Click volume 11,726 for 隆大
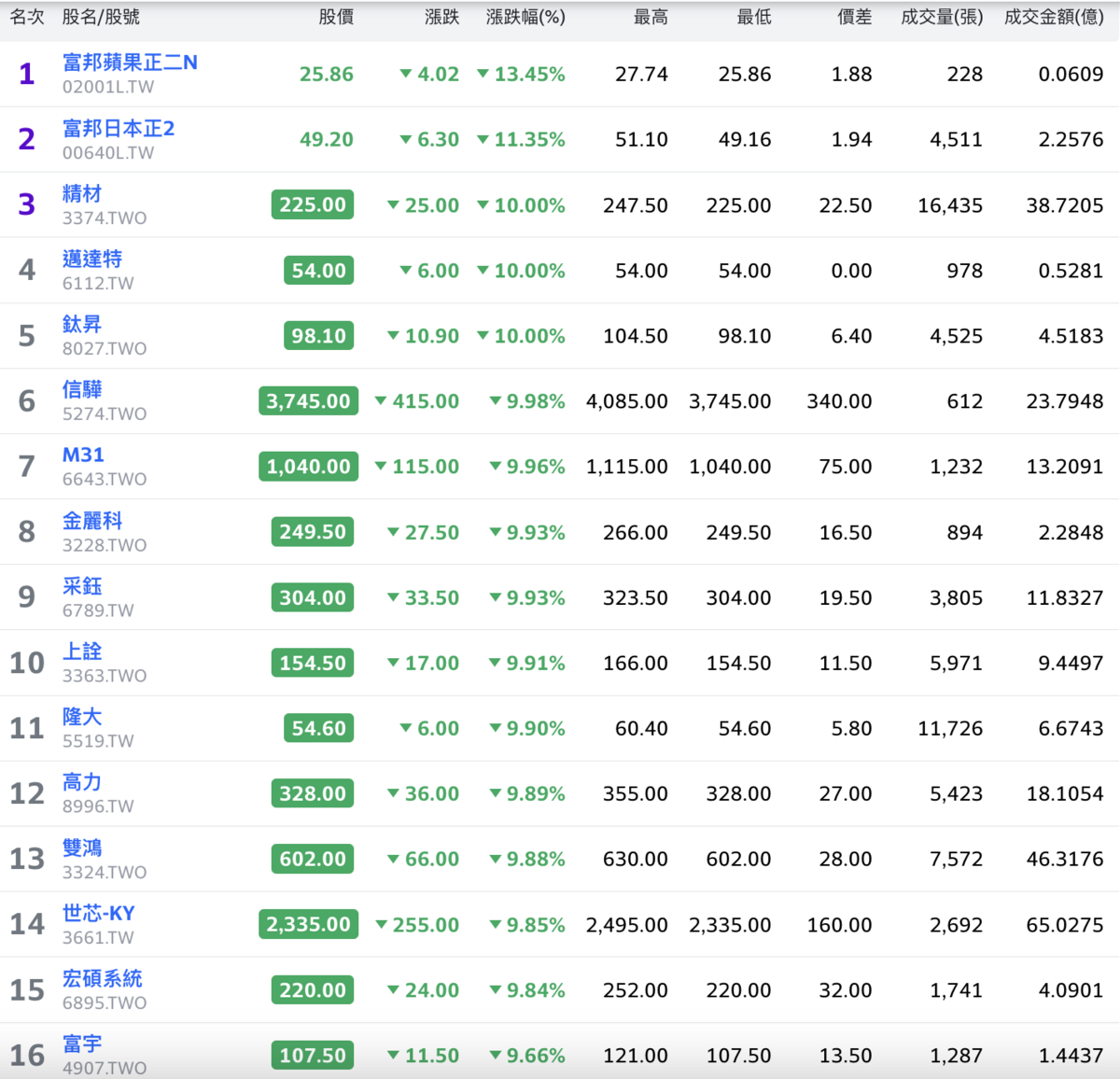The height and width of the screenshot is (1079, 1120). [950, 728]
